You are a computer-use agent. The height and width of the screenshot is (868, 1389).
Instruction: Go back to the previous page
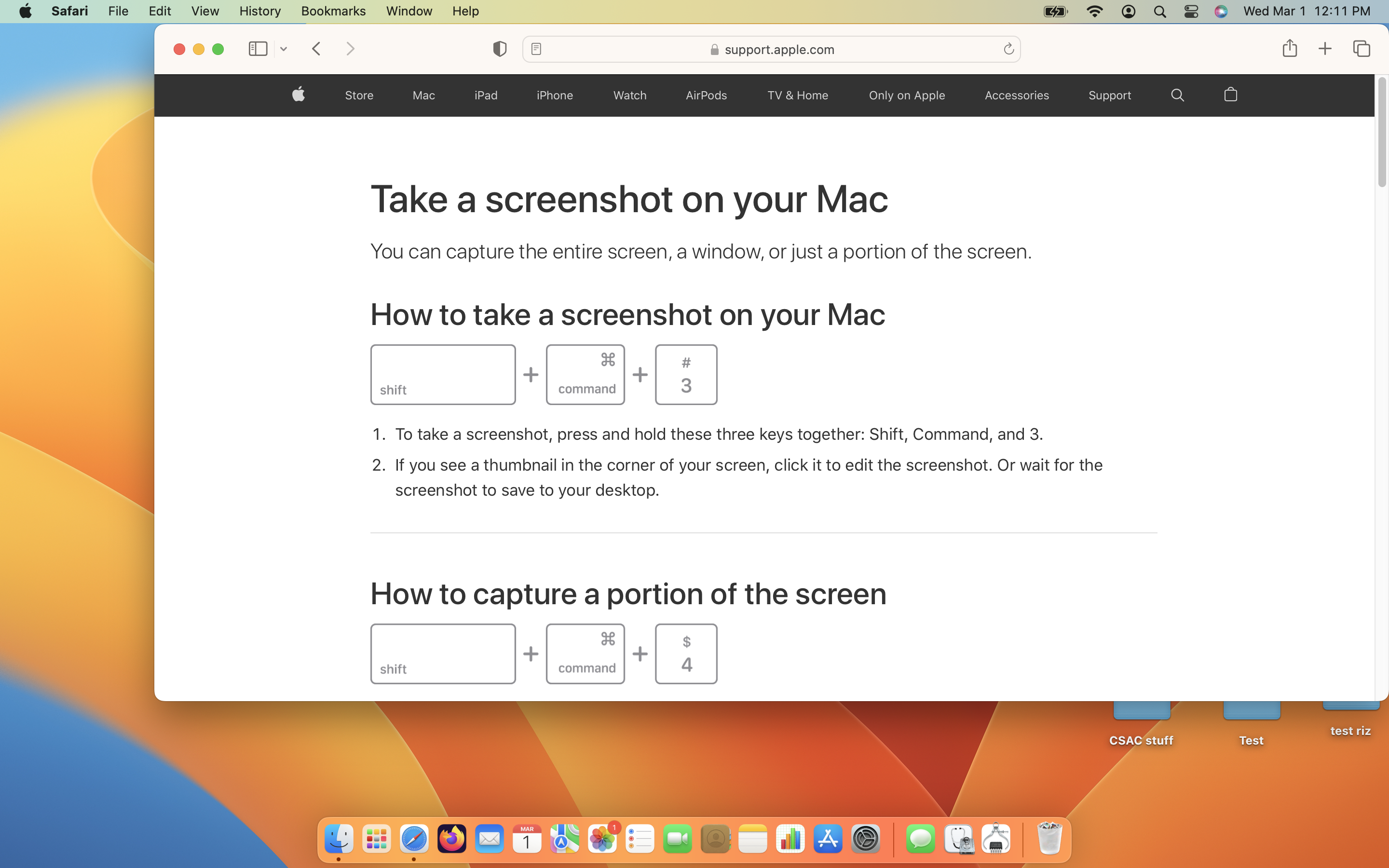tap(316, 49)
